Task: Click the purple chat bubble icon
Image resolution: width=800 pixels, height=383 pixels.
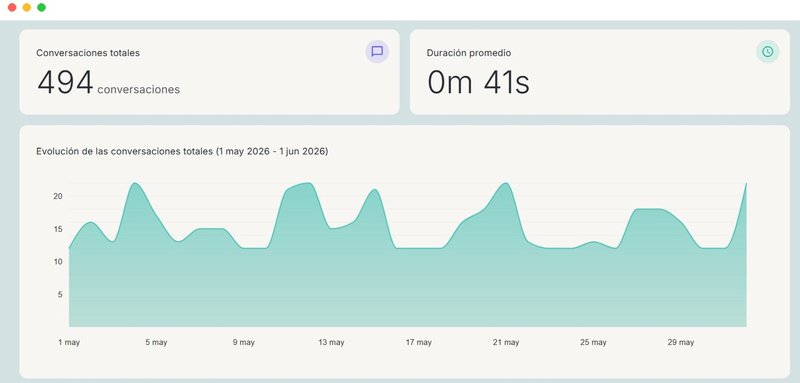Action: [377, 52]
